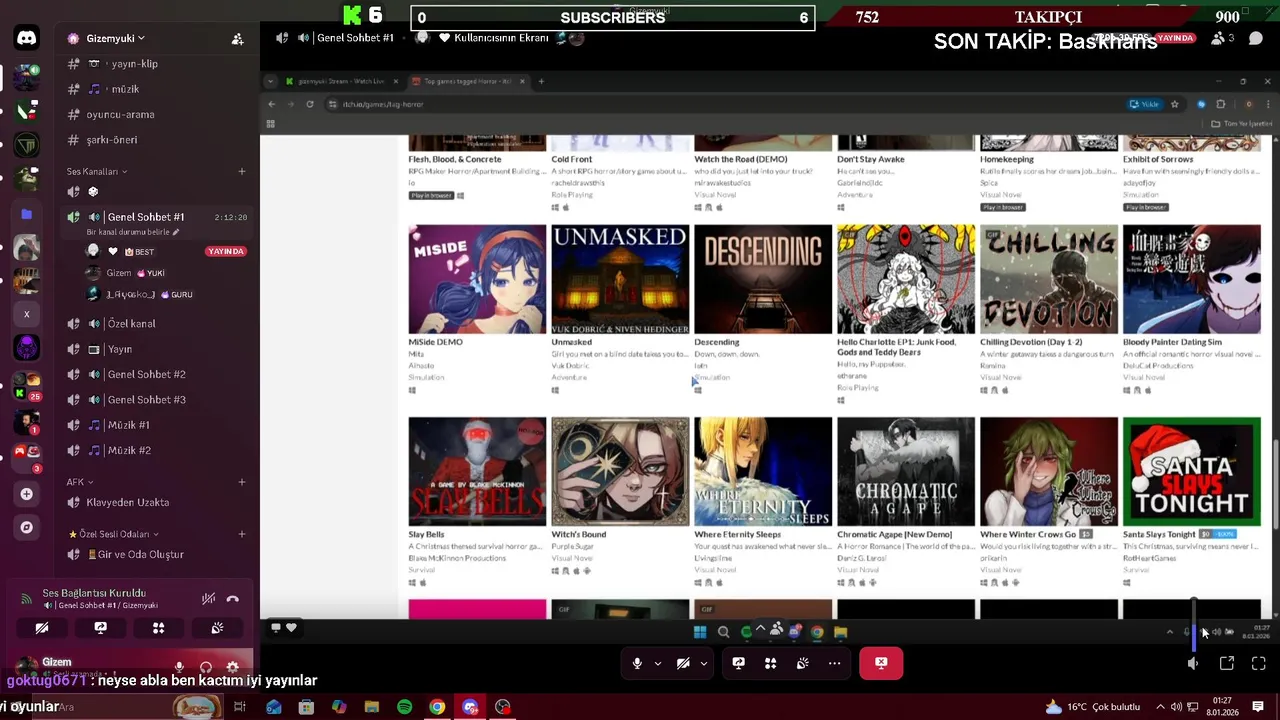The width and height of the screenshot is (1280, 720).
Task: Open microphone options dropdown arrow
Action: coord(657,663)
